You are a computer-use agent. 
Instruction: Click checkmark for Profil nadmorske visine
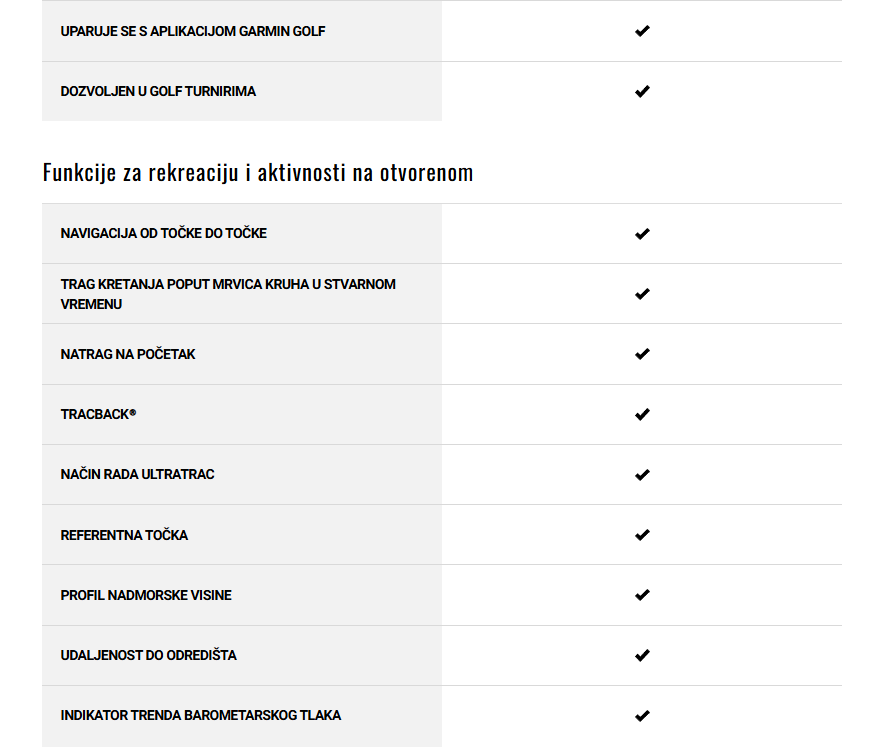point(642,595)
